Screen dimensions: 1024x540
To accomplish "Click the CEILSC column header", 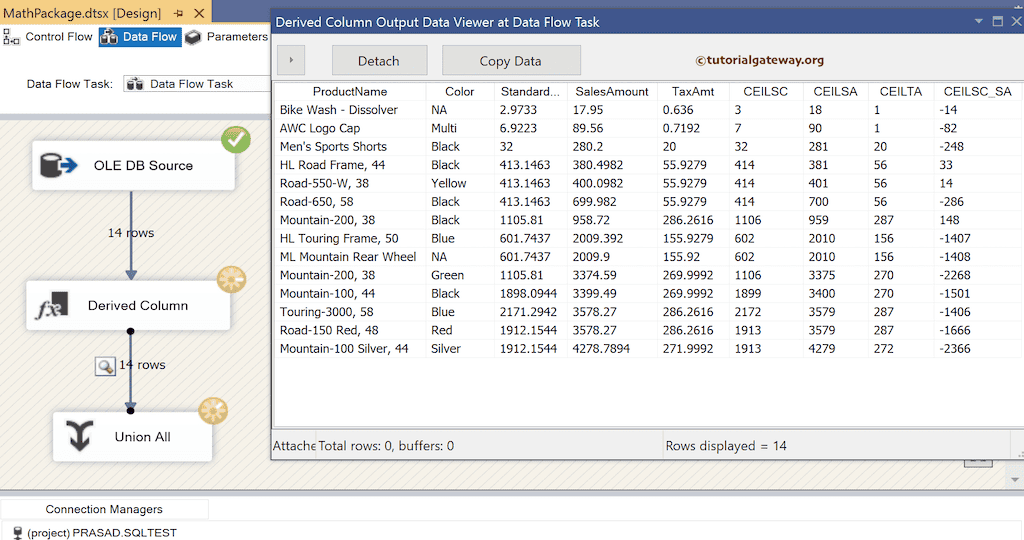I will coord(765,91).
